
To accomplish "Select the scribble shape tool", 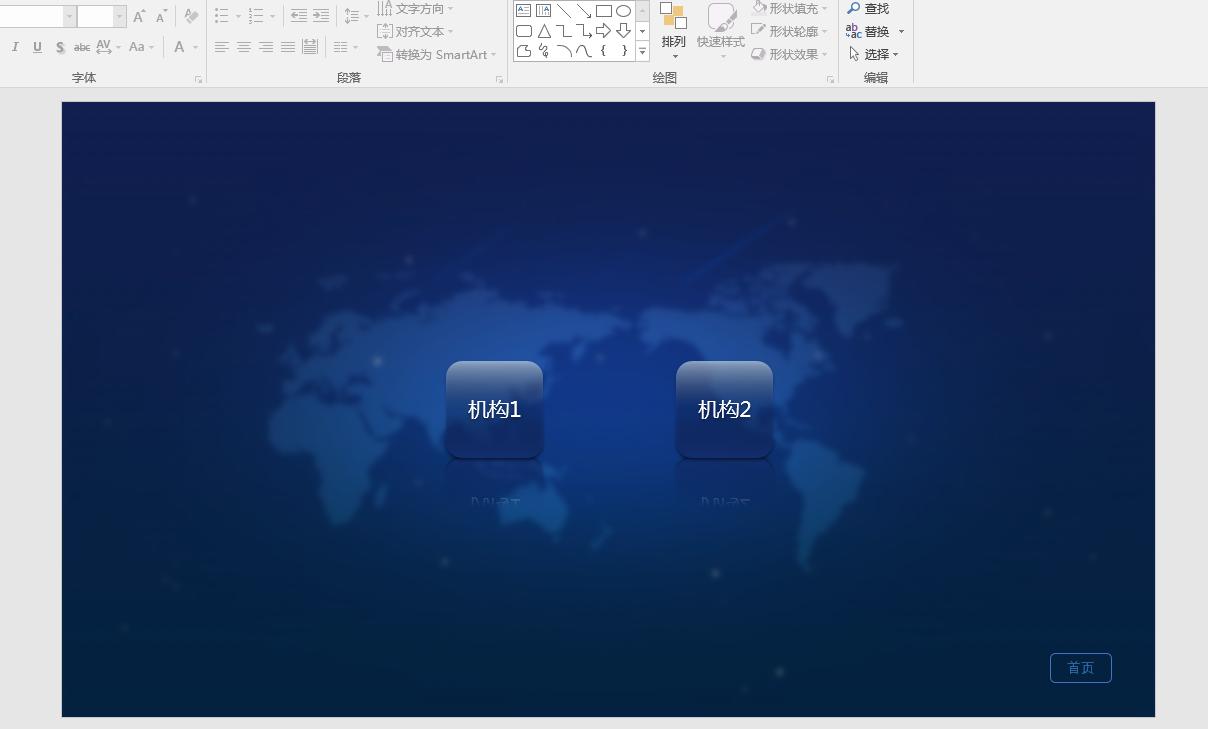I will point(544,51).
